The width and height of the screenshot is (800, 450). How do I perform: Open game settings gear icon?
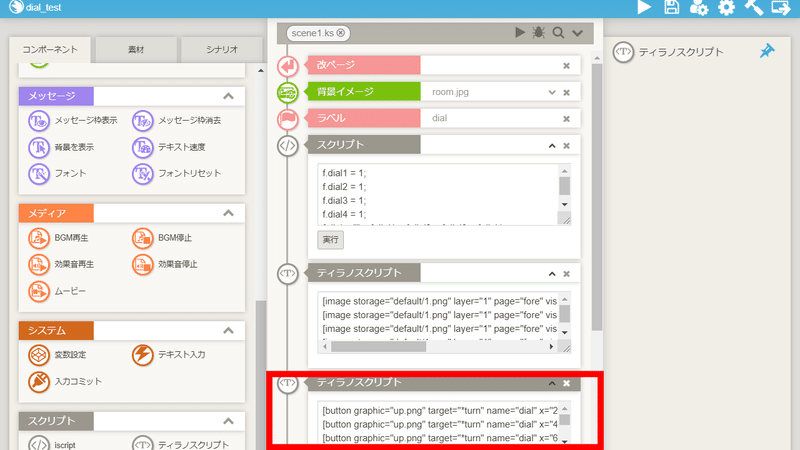(726, 7)
